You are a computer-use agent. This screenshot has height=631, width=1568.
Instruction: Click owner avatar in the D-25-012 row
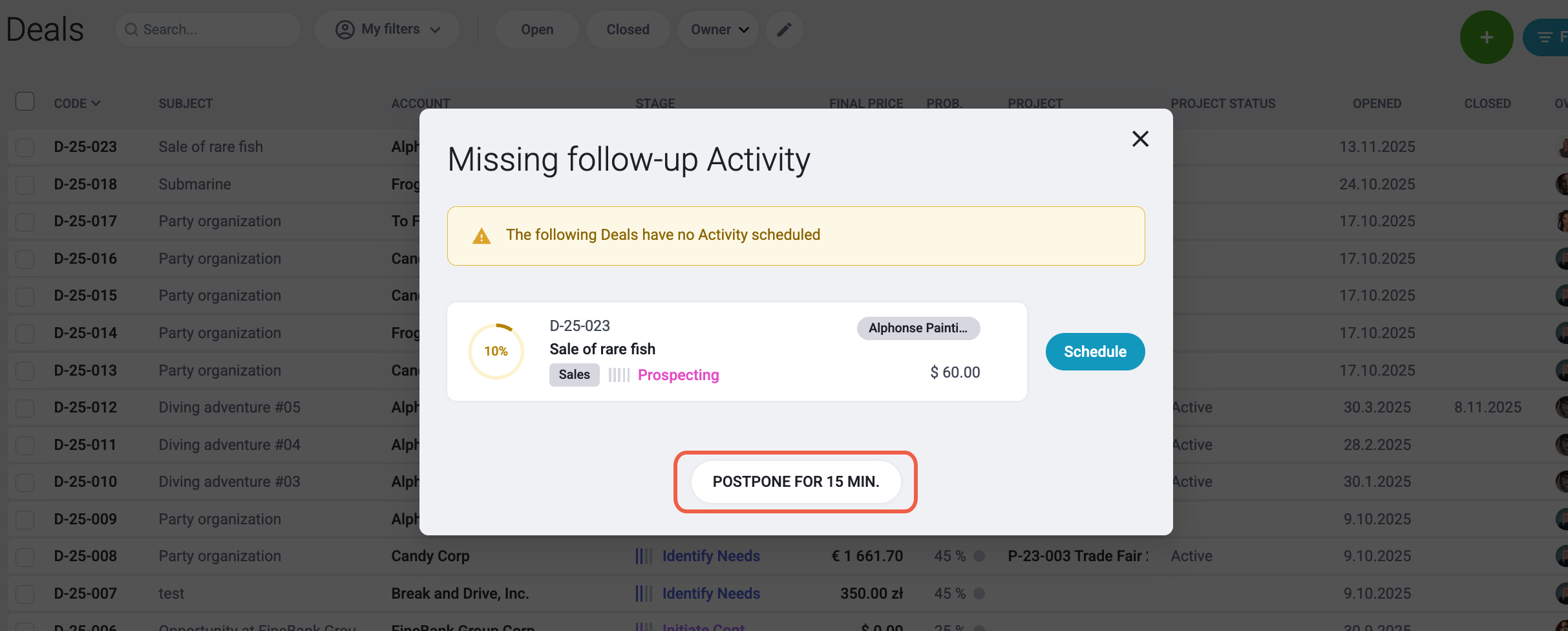click(1562, 407)
